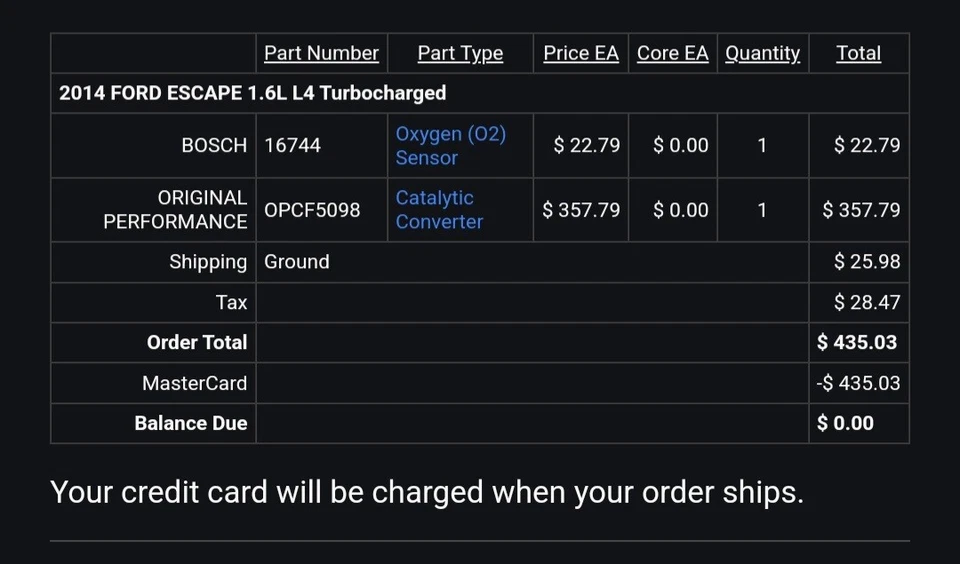Click the BOSCH brand name

pyautogui.click(x=214, y=145)
